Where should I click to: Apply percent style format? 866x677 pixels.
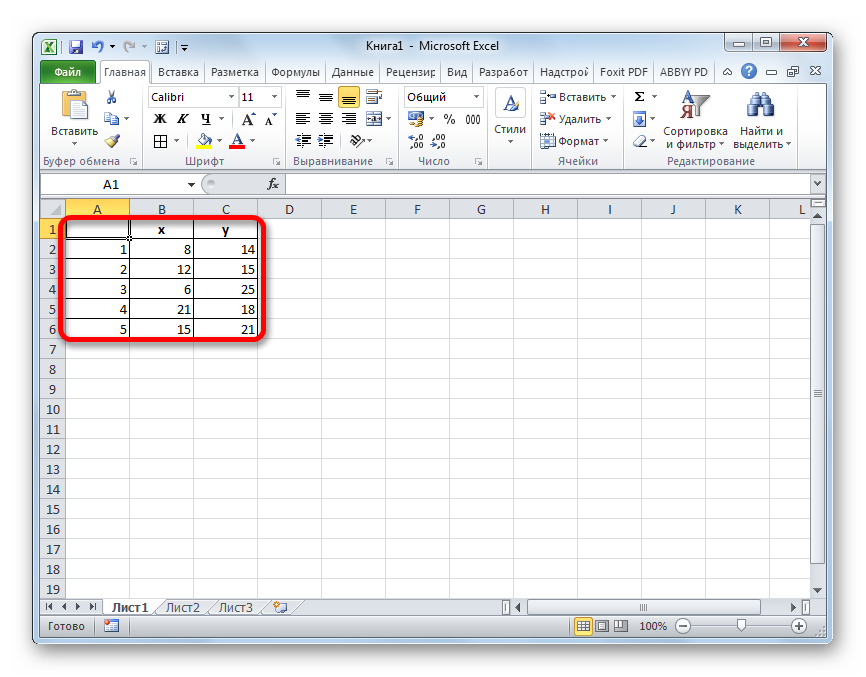[450, 119]
